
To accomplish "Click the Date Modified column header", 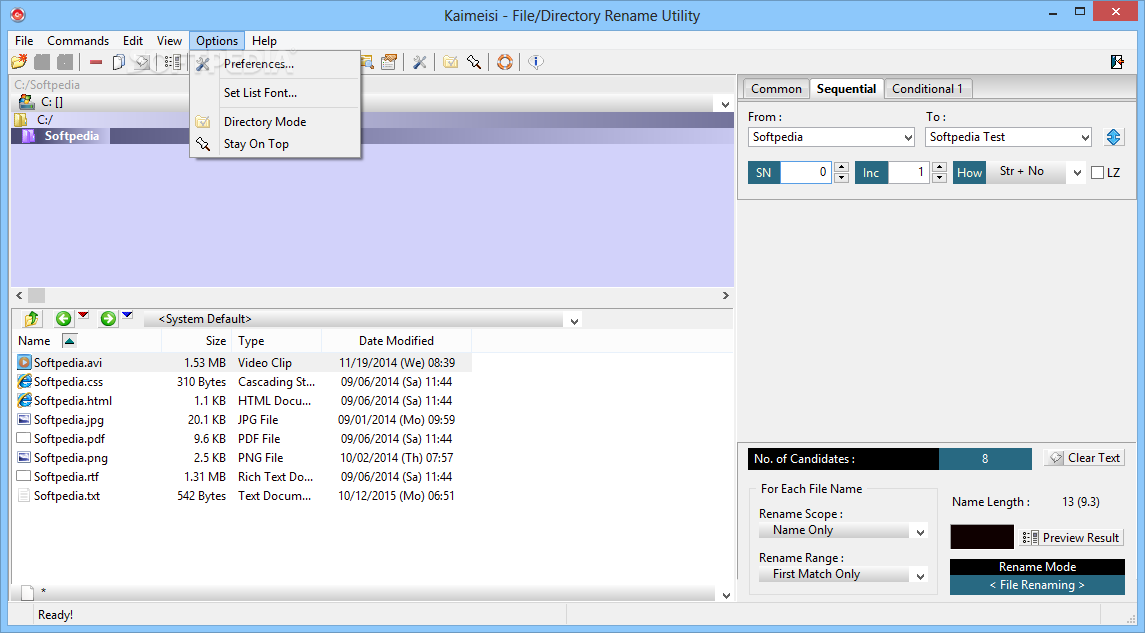I will [396, 340].
